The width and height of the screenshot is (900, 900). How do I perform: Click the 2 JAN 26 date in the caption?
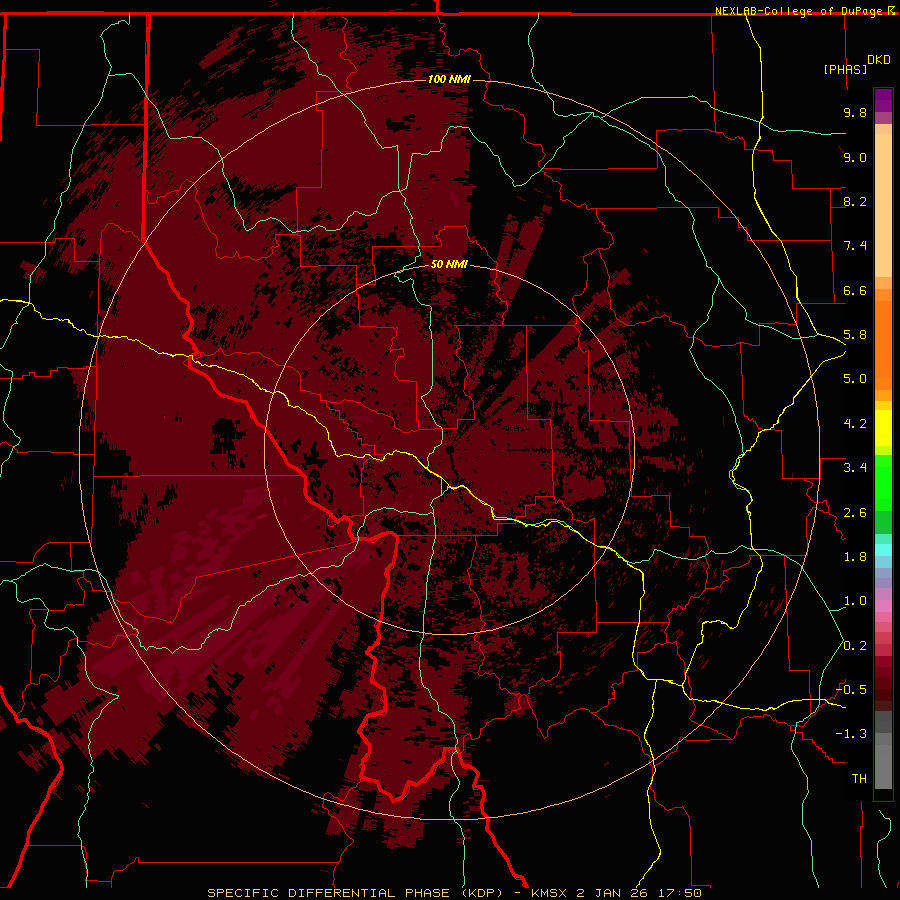coord(613,893)
